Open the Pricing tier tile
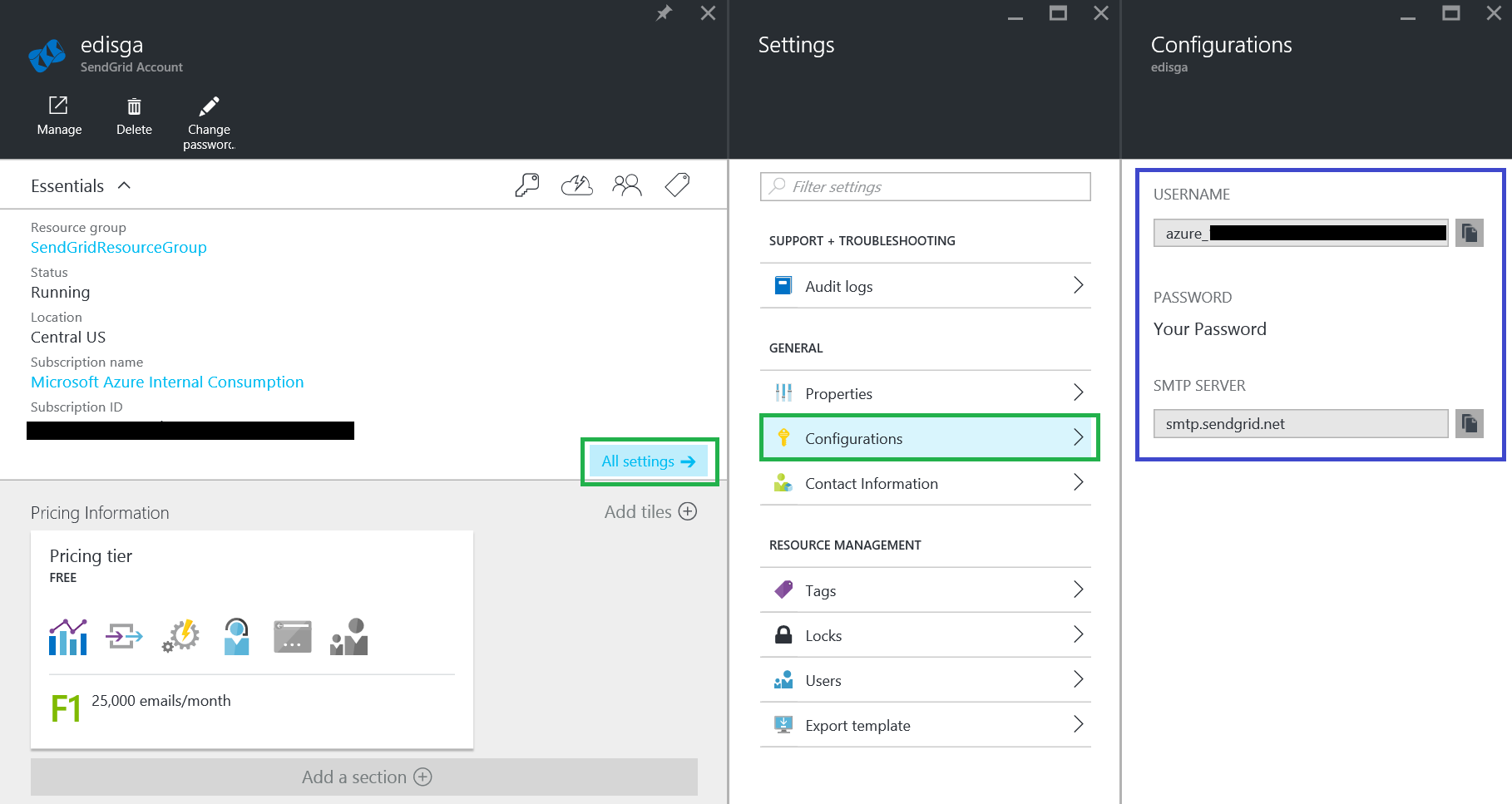This screenshot has width=1512, height=804. (252, 639)
